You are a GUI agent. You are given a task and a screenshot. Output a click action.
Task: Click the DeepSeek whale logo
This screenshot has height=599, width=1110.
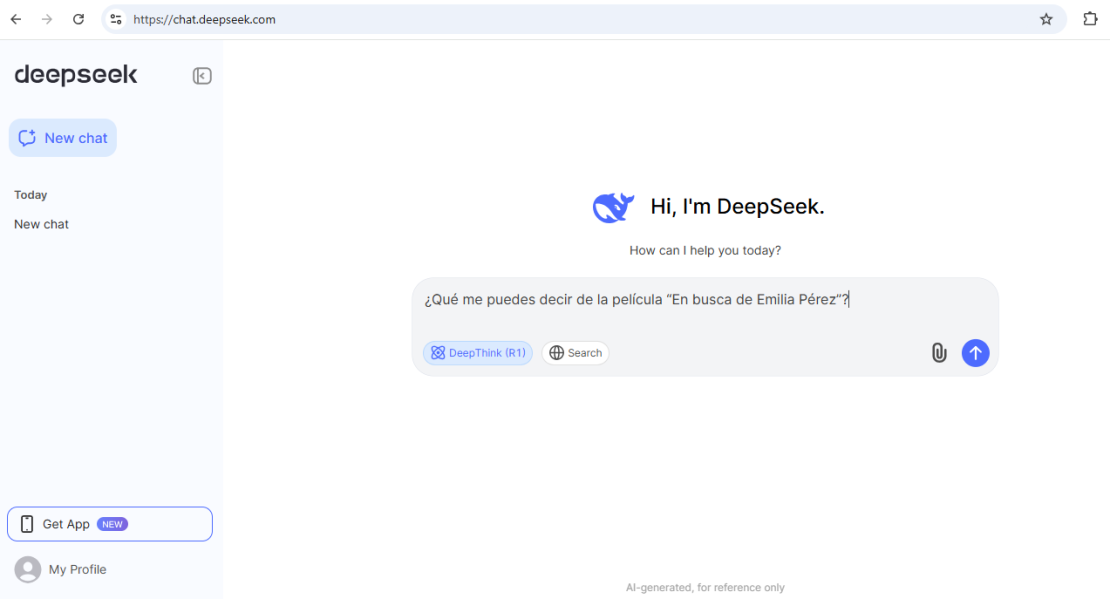pos(613,207)
